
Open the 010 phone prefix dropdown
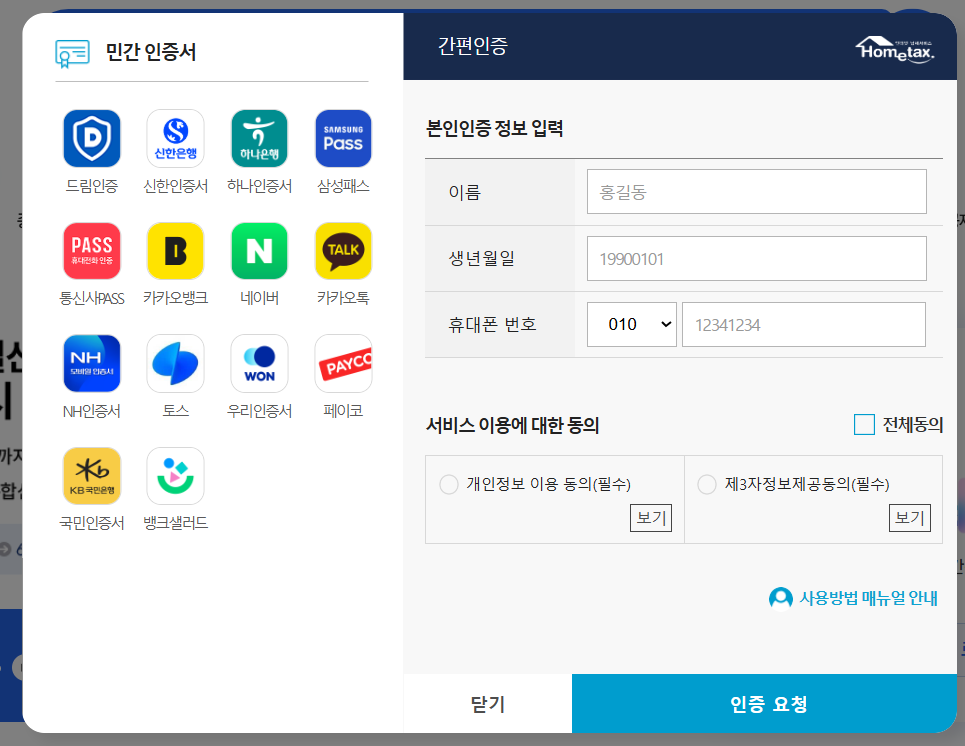[x=631, y=324]
